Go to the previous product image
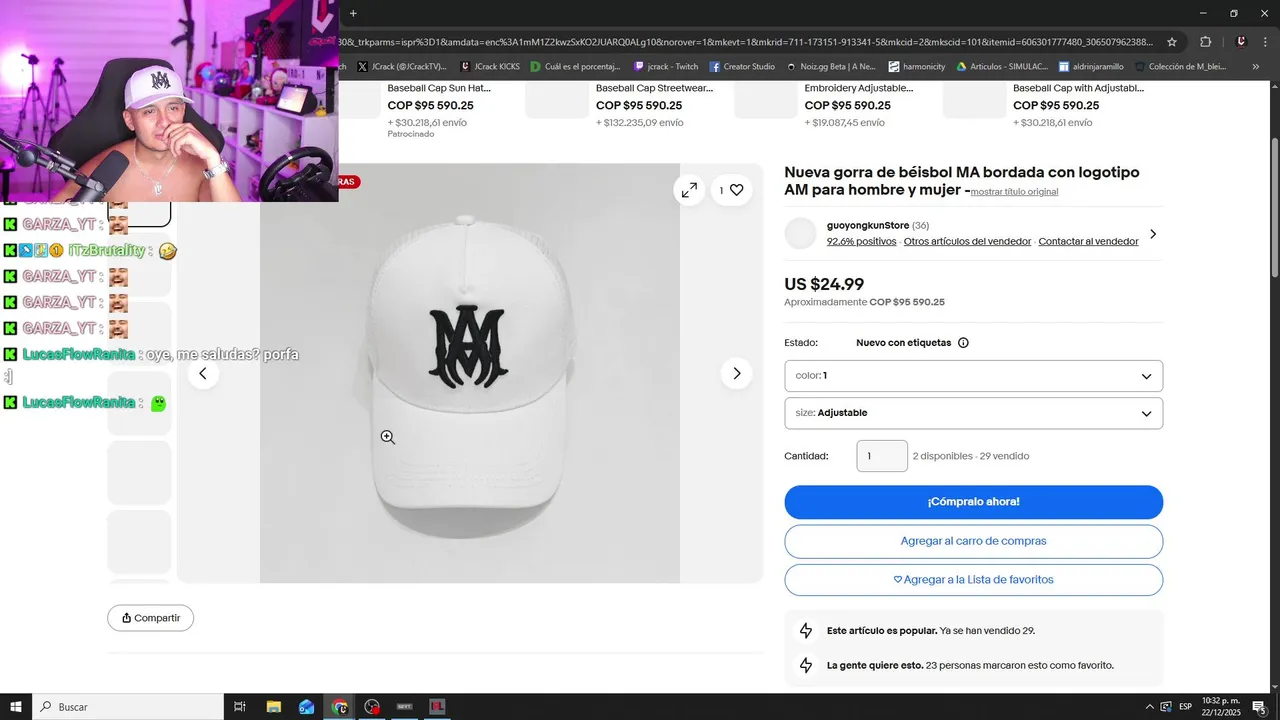Screen dimensions: 1280x720 coord(203,374)
